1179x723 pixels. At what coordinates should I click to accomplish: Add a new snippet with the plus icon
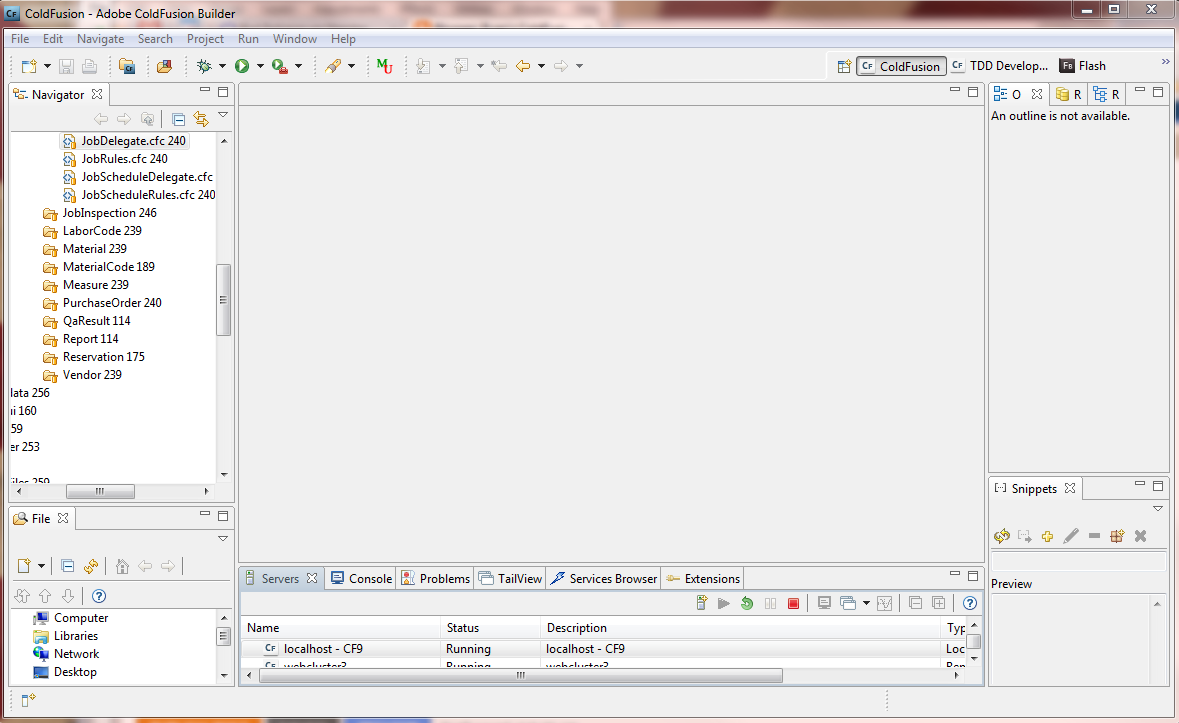[x=1047, y=536]
